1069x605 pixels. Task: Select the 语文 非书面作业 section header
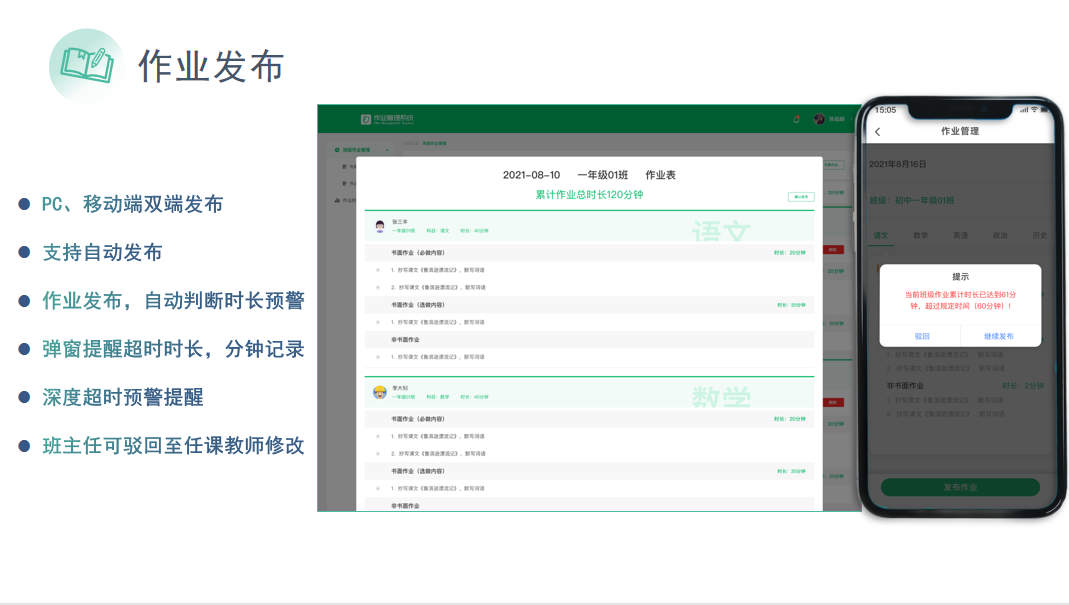pos(589,340)
